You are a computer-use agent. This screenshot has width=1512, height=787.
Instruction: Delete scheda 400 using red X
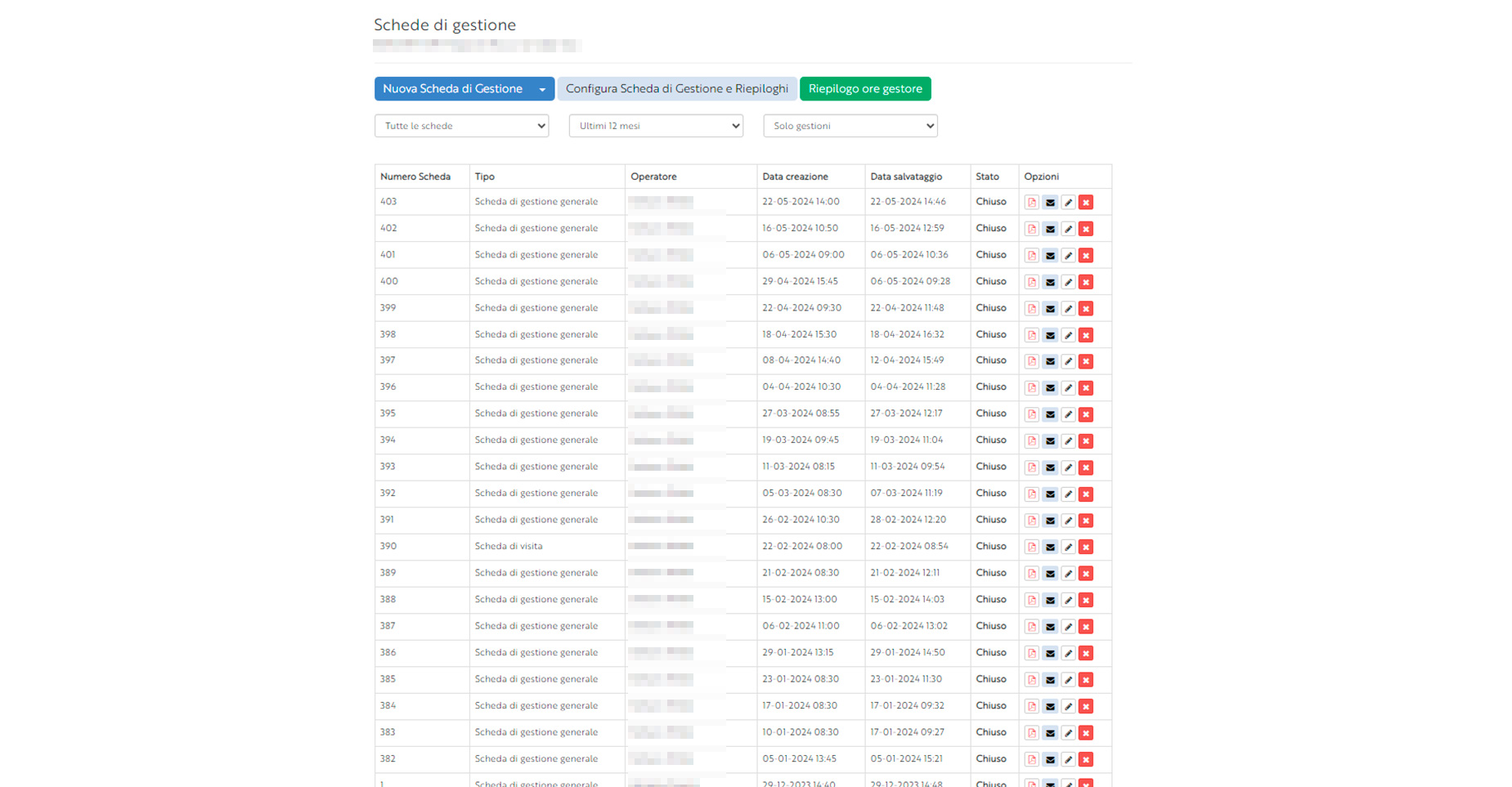(x=1086, y=282)
